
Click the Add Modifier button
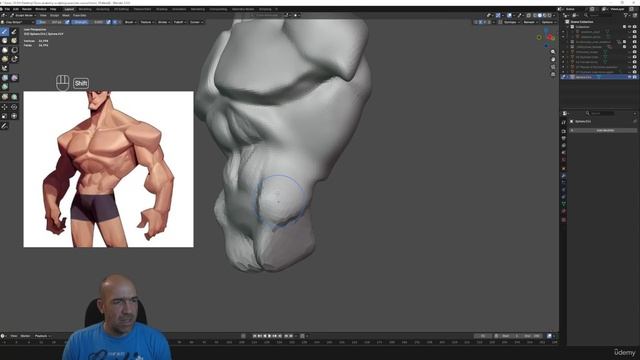click(x=603, y=130)
